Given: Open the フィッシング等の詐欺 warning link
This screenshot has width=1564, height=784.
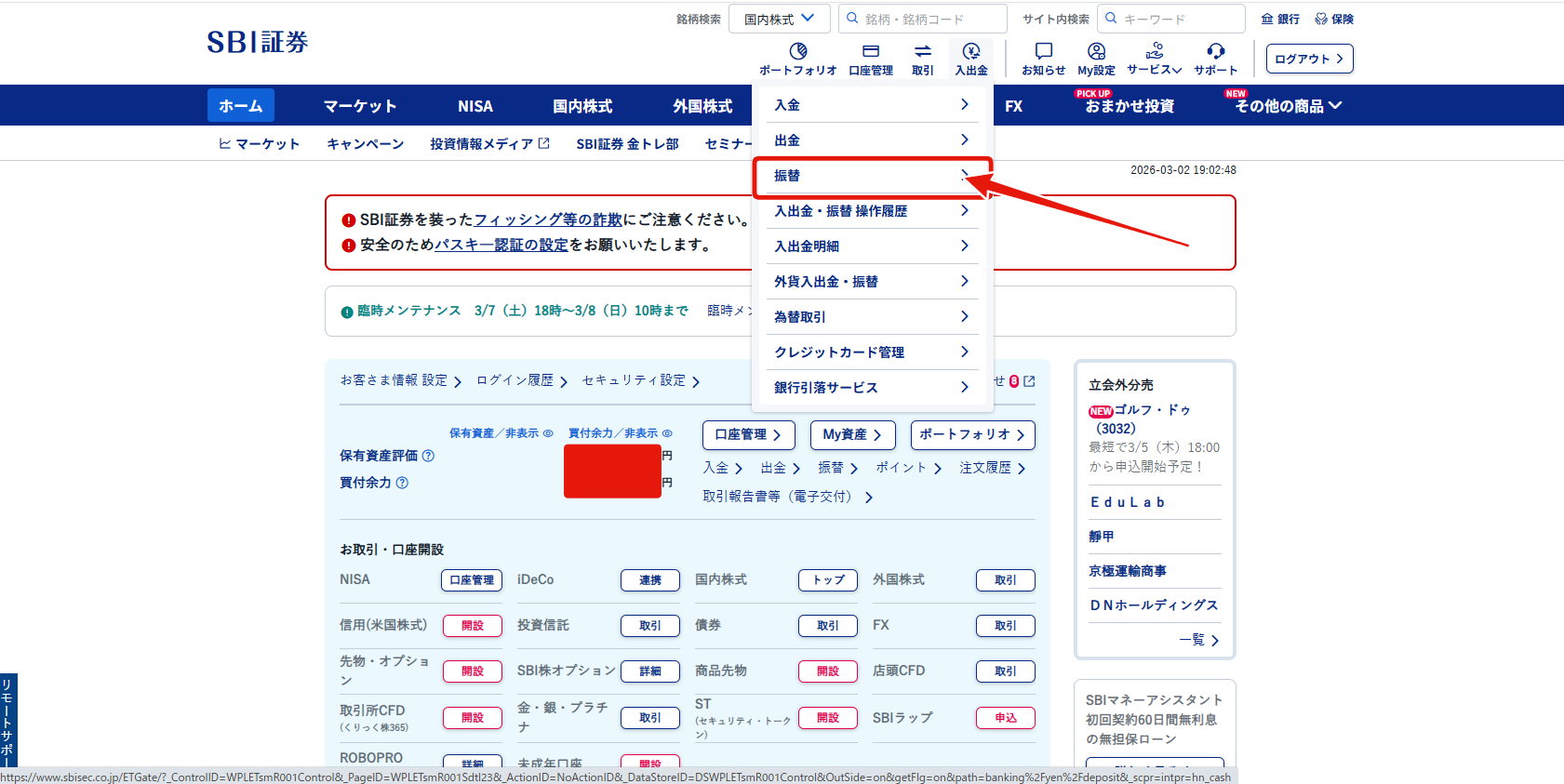Looking at the screenshot, I should point(548,219).
